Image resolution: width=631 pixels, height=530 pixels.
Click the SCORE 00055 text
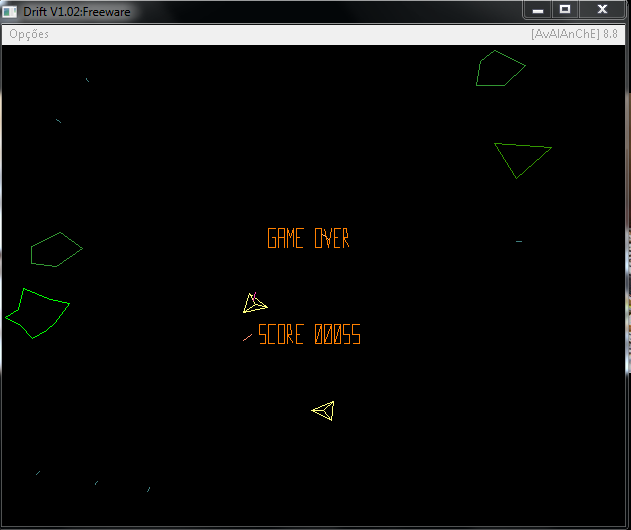pyautogui.click(x=309, y=334)
